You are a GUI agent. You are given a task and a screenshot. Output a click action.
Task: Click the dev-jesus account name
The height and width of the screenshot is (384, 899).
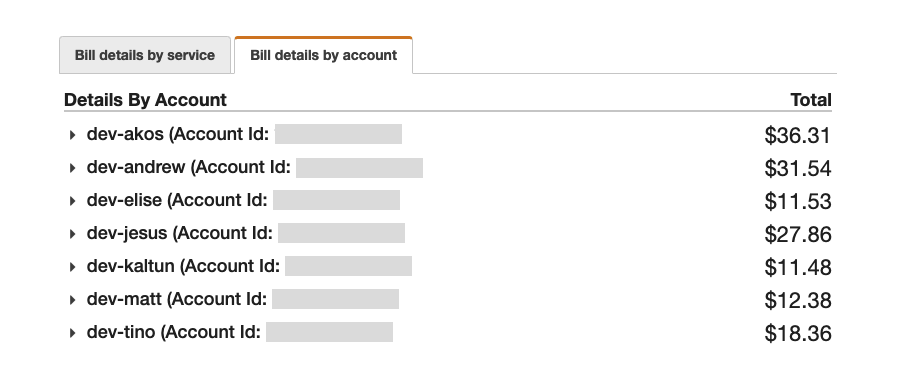pos(127,233)
